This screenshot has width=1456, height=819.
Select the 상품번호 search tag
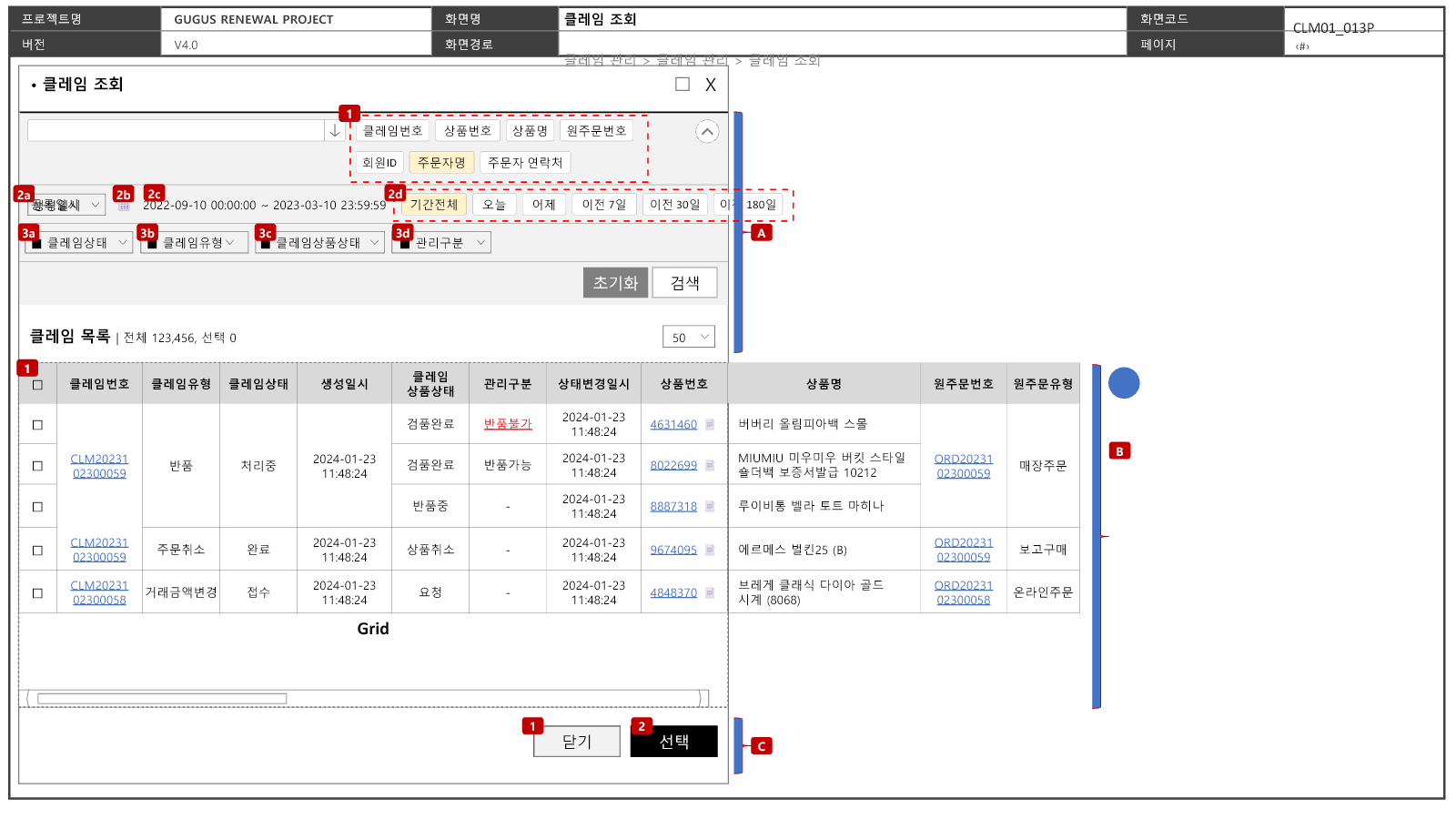pyautogui.click(x=468, y=131)
